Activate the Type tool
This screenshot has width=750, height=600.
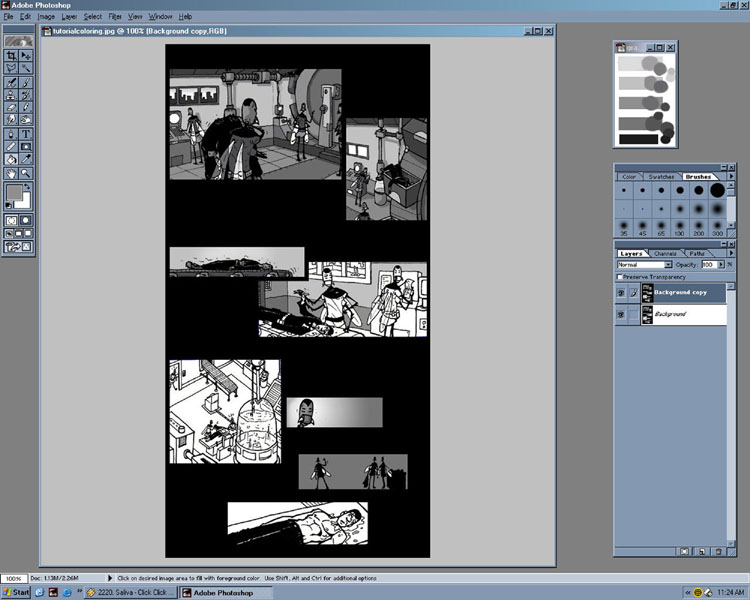(26, 134)
